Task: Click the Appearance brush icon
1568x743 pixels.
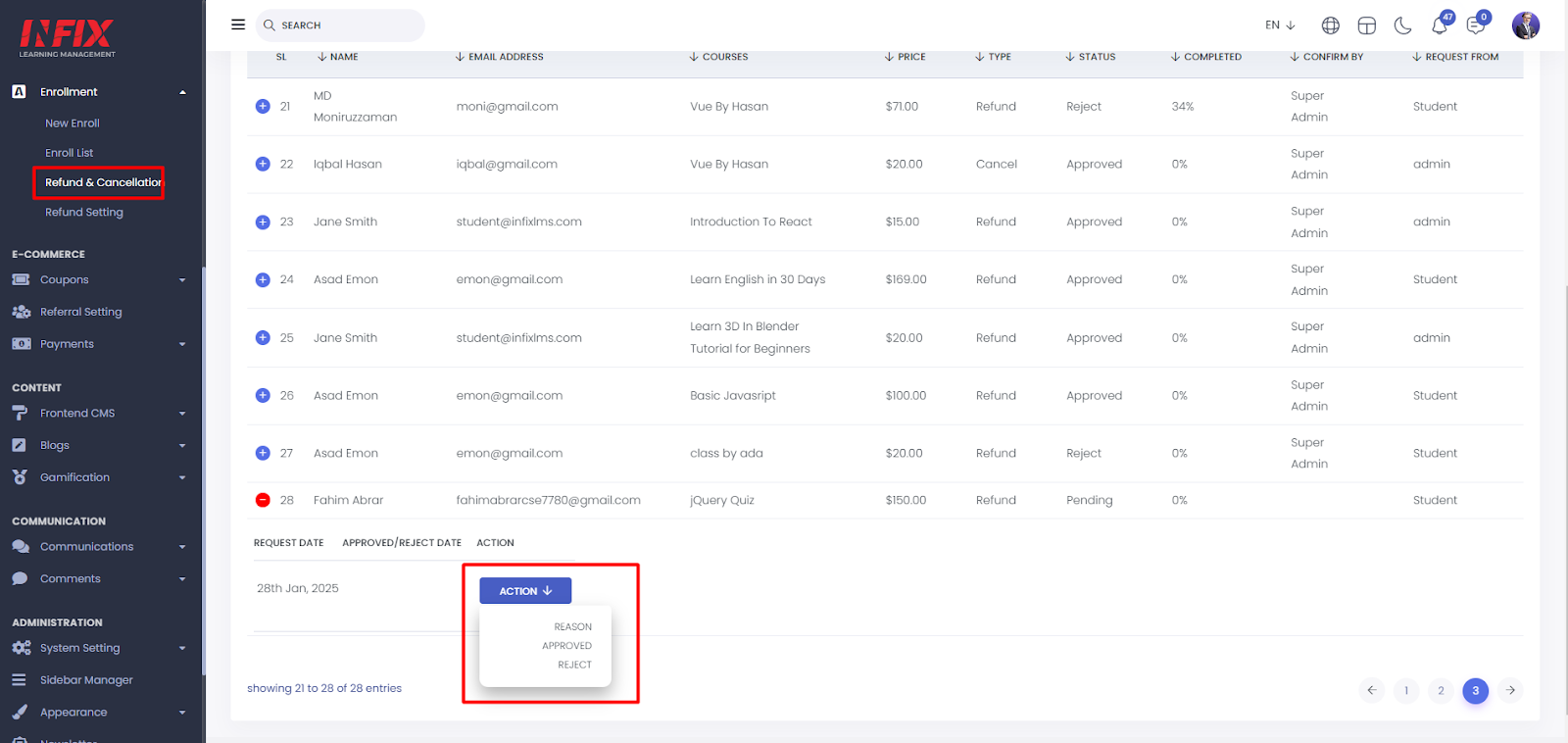Action: [x=20, y=713]
